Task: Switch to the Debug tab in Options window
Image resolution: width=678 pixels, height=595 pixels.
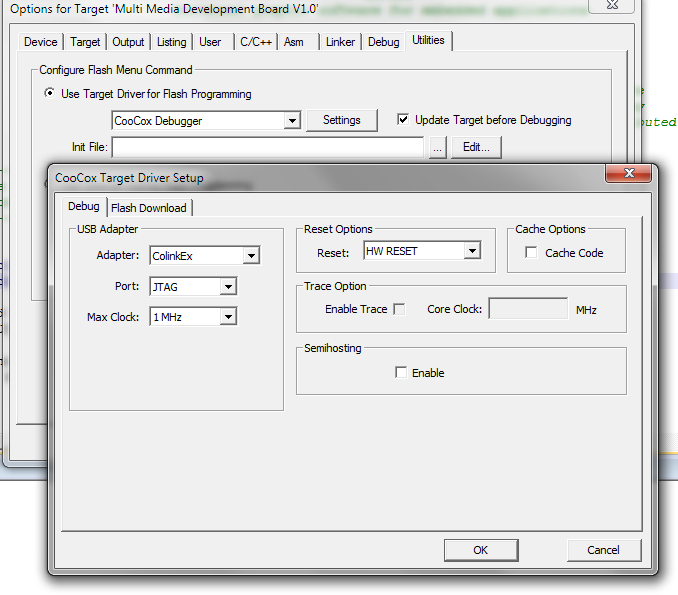Action: 384,42
